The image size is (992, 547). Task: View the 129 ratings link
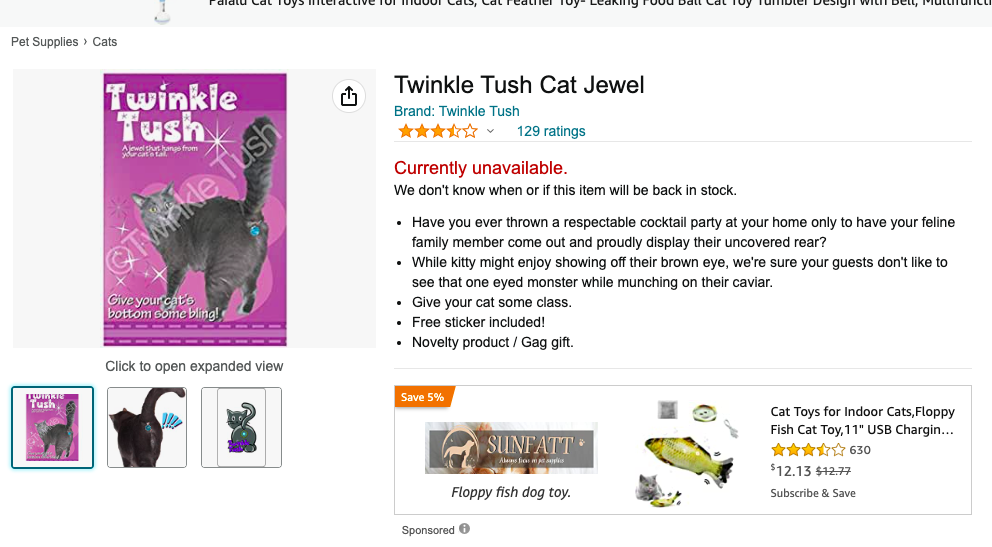(551, 131)
